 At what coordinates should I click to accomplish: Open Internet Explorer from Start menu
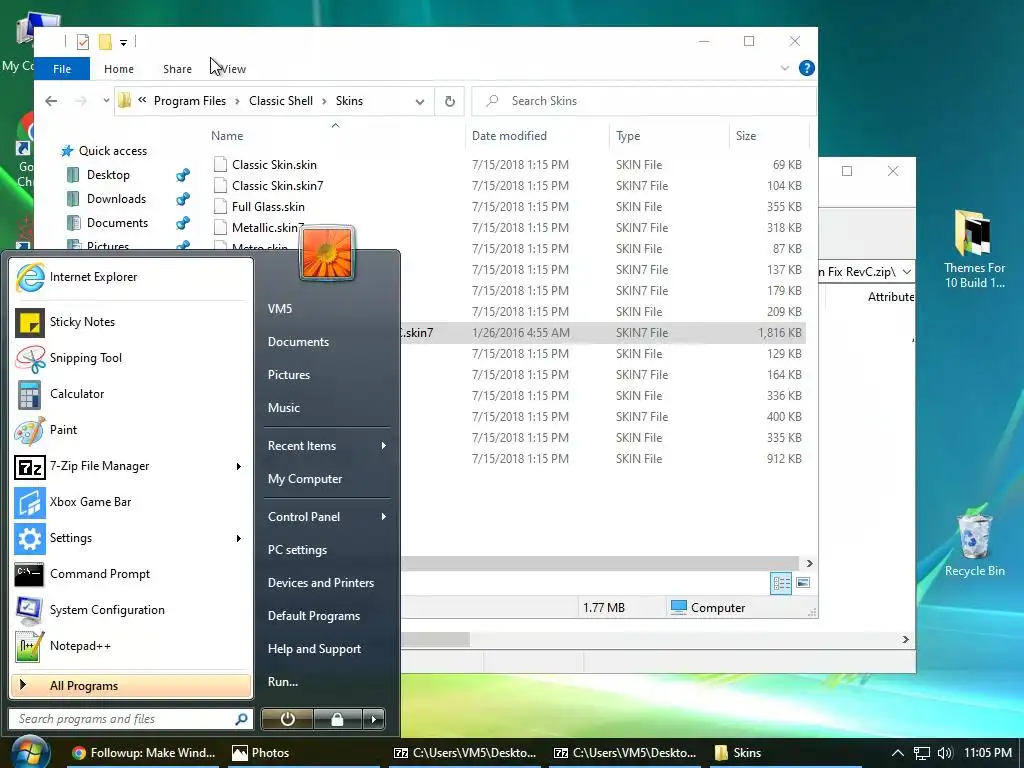(x=131, y=277)
